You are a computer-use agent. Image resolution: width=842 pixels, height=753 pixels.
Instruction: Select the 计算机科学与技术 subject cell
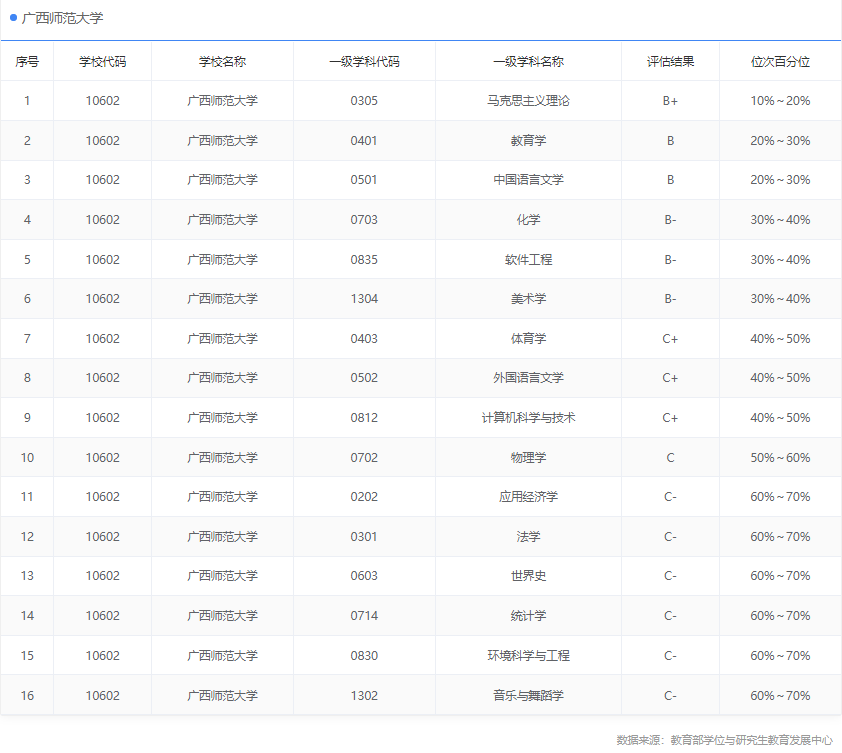(x=528, y=418)
